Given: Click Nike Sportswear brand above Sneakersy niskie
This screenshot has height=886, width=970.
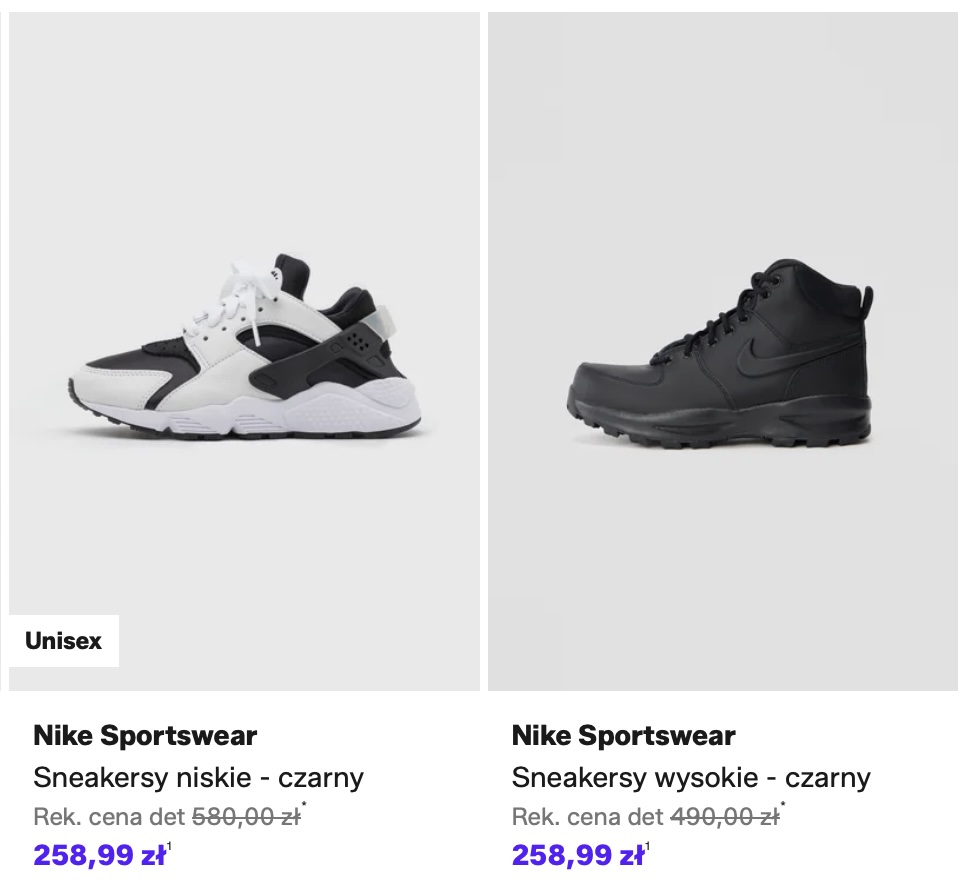Looking at the screenshot, I should click(x=145, y=736).
